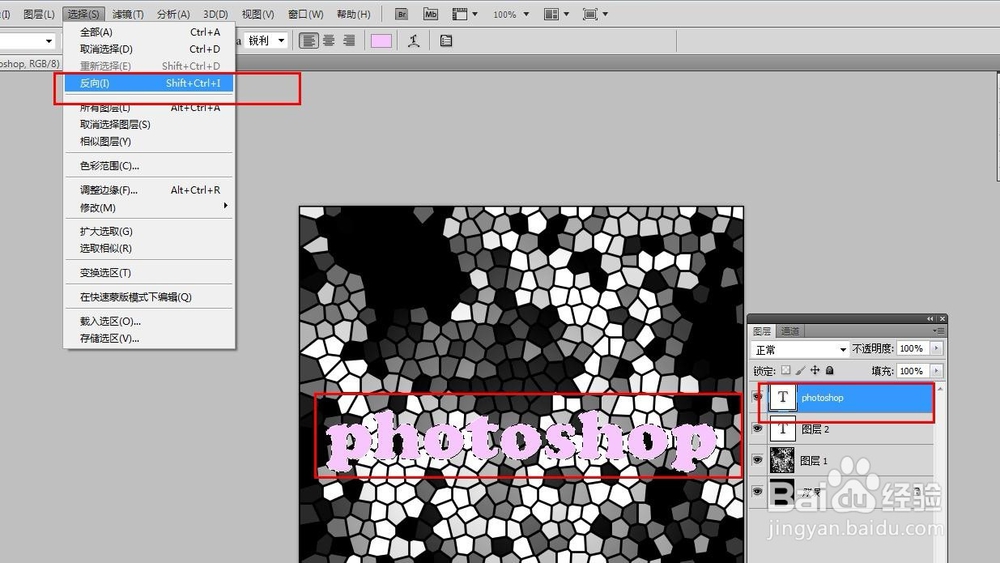Open the 图层(L) menu

pos(39,14)
